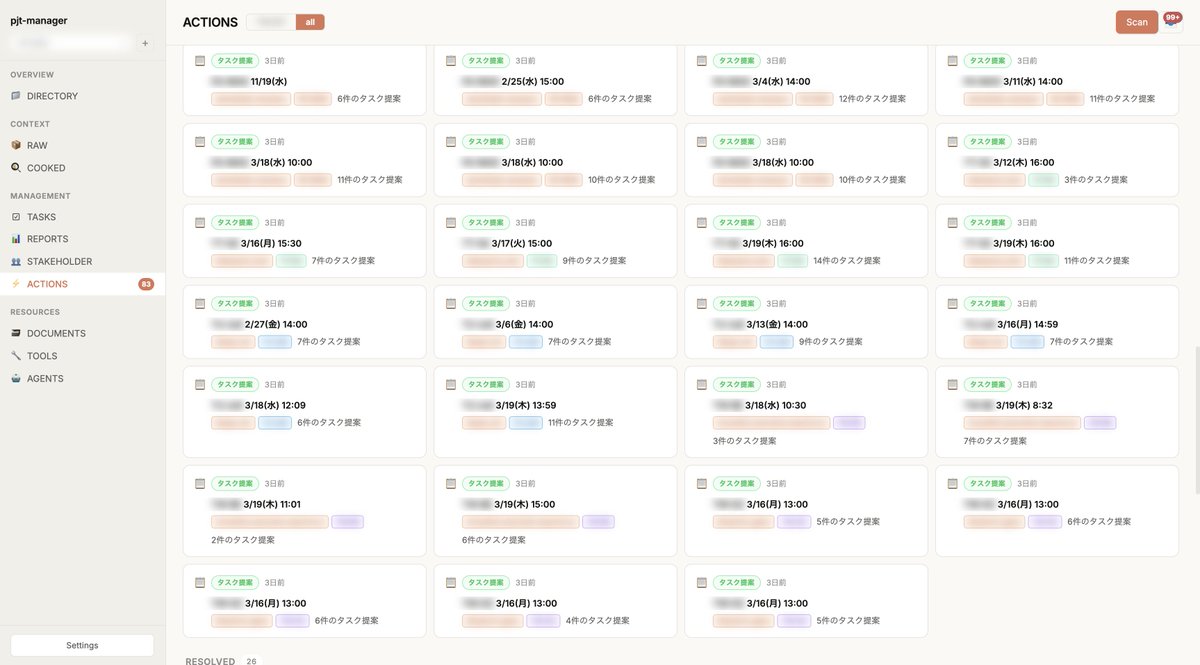Click the pjt-manager app title
Screen dimensions: 1200x665
coord(39,20)
